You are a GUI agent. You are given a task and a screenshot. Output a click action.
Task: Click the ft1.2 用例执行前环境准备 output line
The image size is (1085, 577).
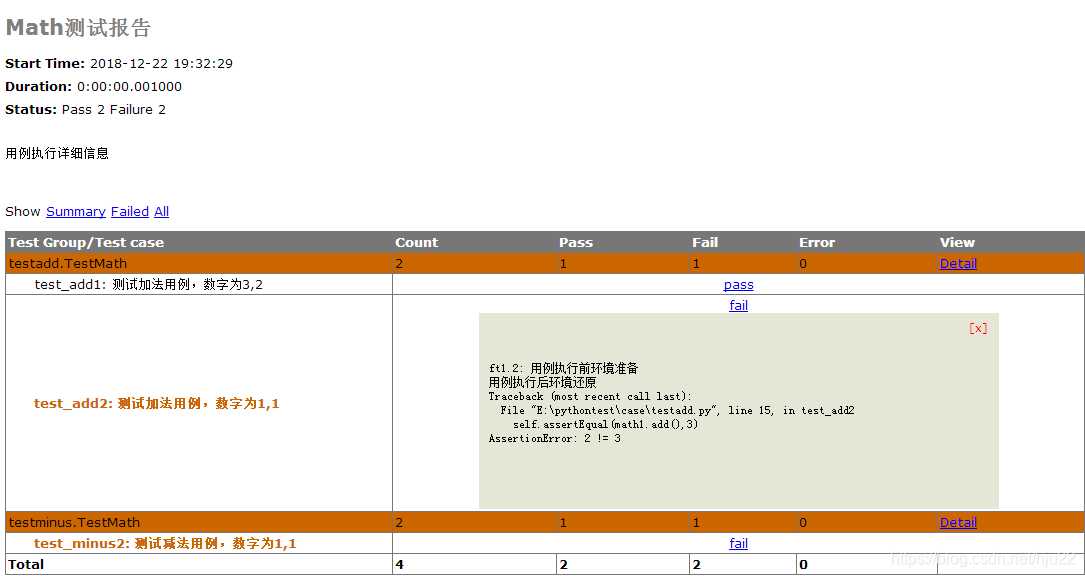tap(563, 369)
